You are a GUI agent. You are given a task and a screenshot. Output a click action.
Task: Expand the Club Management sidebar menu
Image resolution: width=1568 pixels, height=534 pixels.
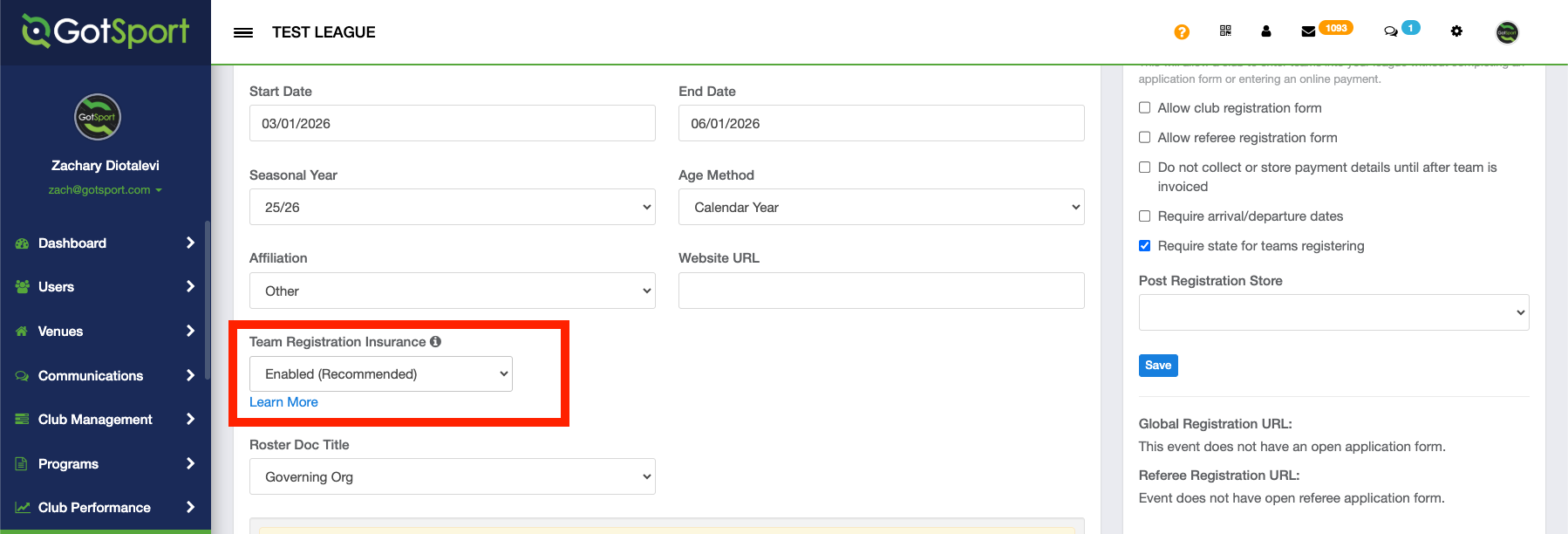click(x=105, y=420)
